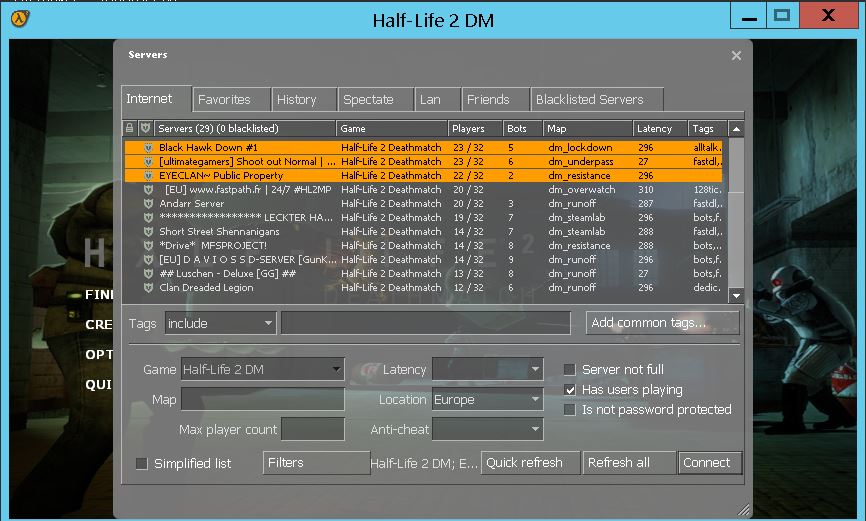Click the resize grip in the Servers dialog corner

coord(744,508)
